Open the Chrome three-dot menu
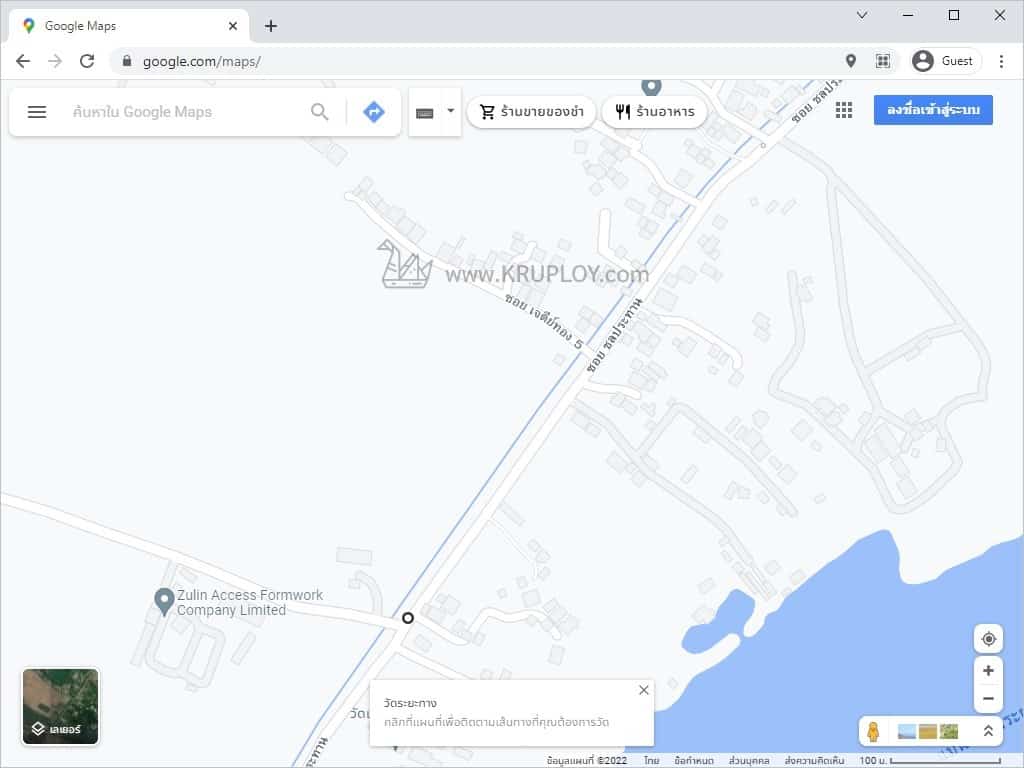 coord(1001,61)
